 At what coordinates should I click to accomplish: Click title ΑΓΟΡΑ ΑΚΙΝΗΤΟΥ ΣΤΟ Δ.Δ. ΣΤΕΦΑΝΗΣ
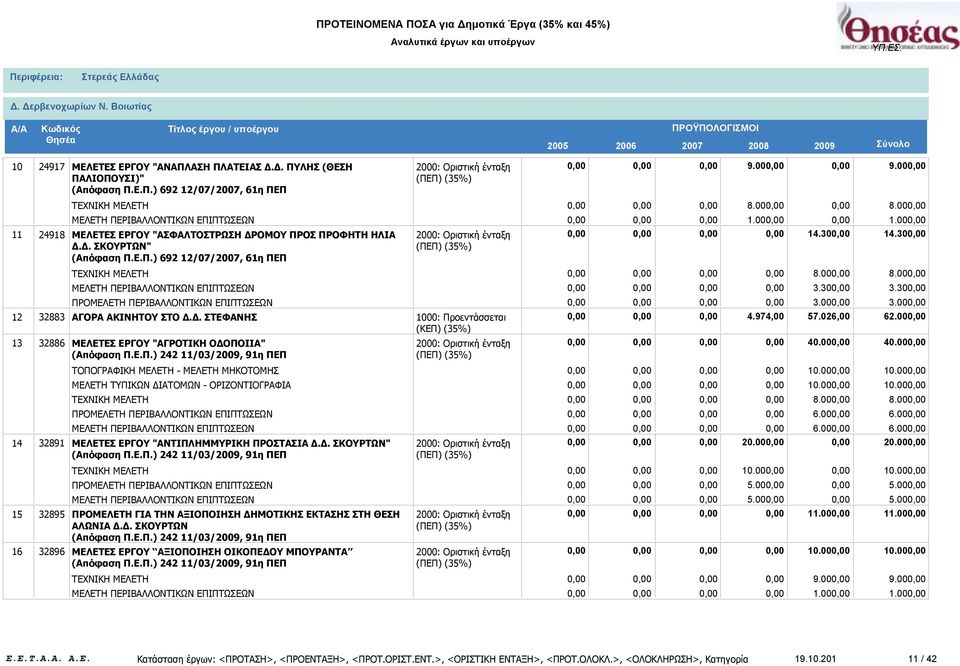164,318
